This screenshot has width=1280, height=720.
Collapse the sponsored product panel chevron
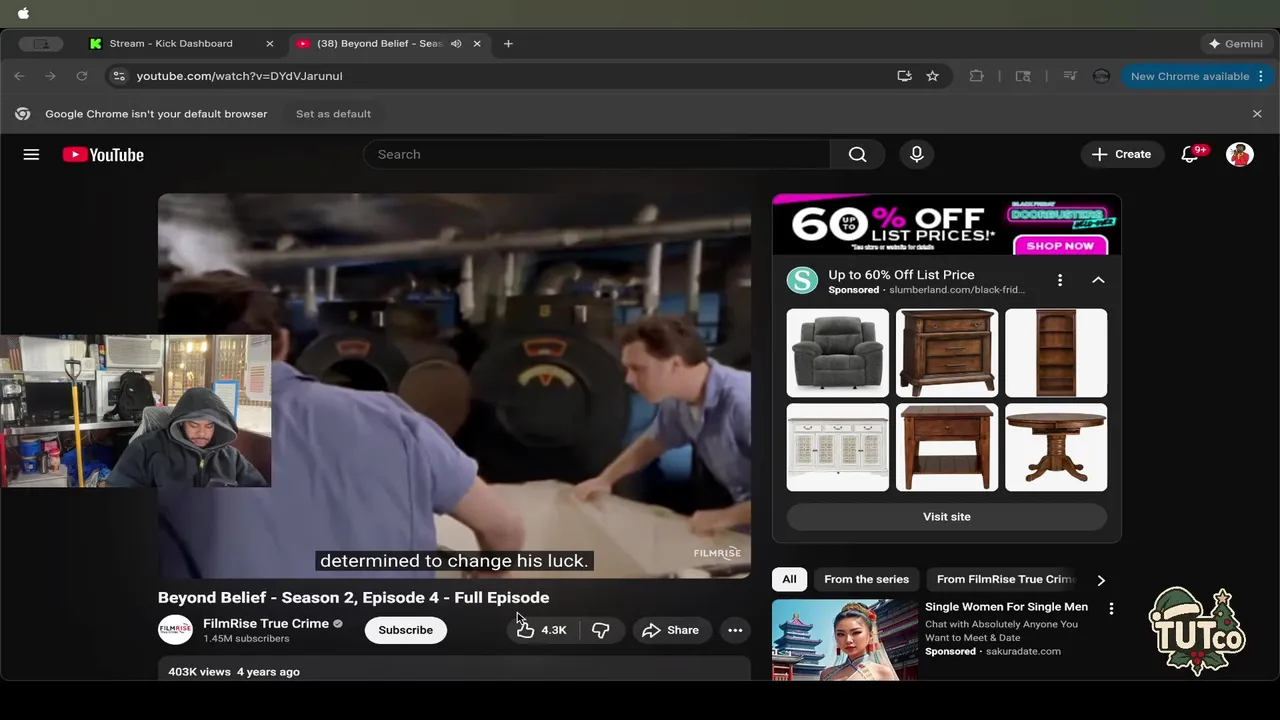click(1098, 281)
